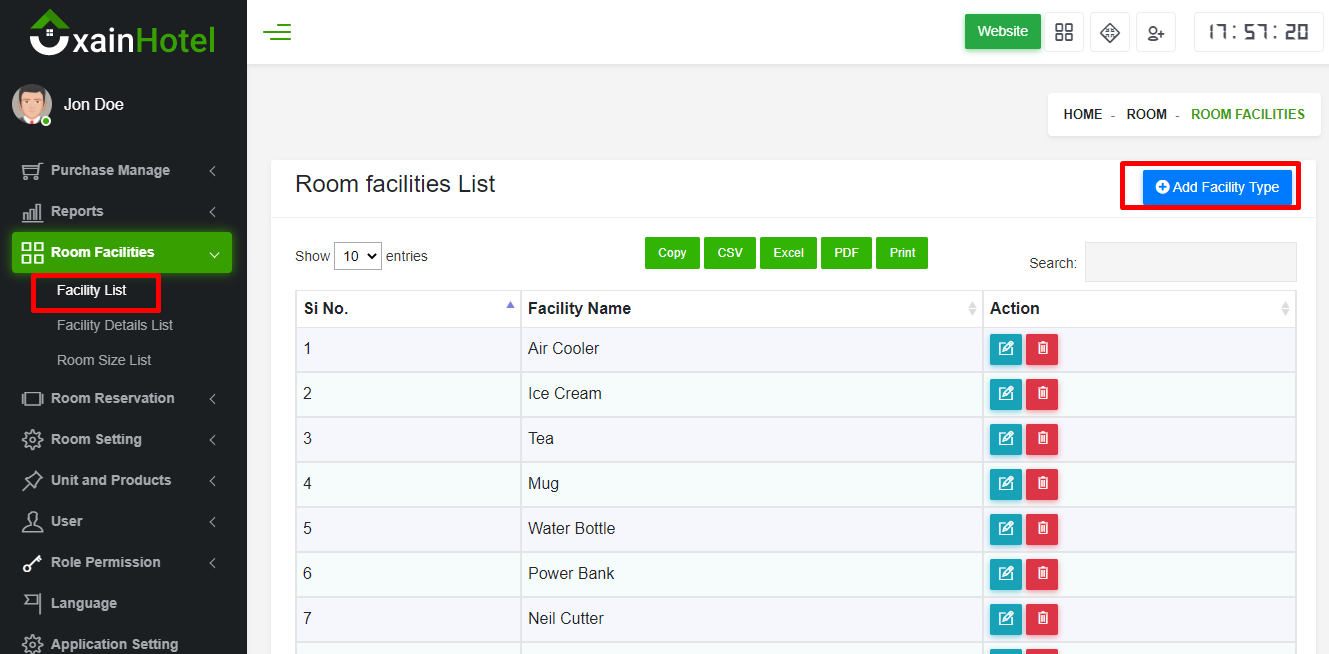Export table using the Excel button
The width and height of the screenshot is (1329, 654).
tap(788, 253)
